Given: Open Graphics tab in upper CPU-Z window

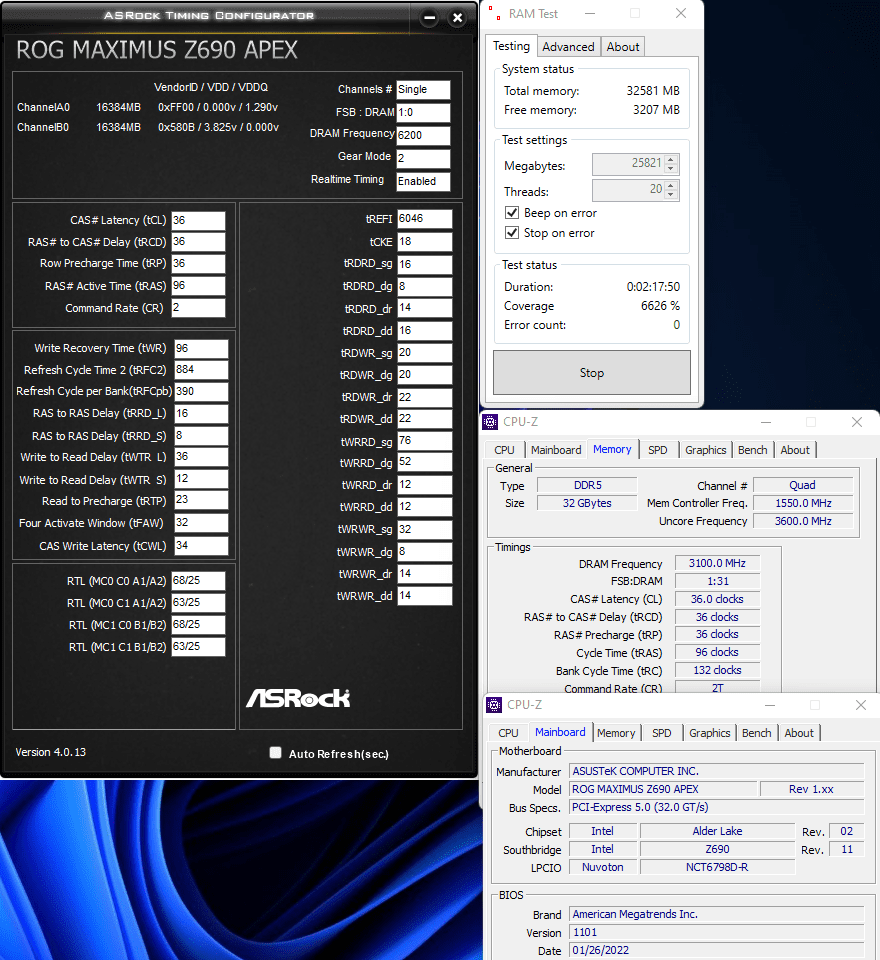Looking at the screenshot, I should 705,450.
